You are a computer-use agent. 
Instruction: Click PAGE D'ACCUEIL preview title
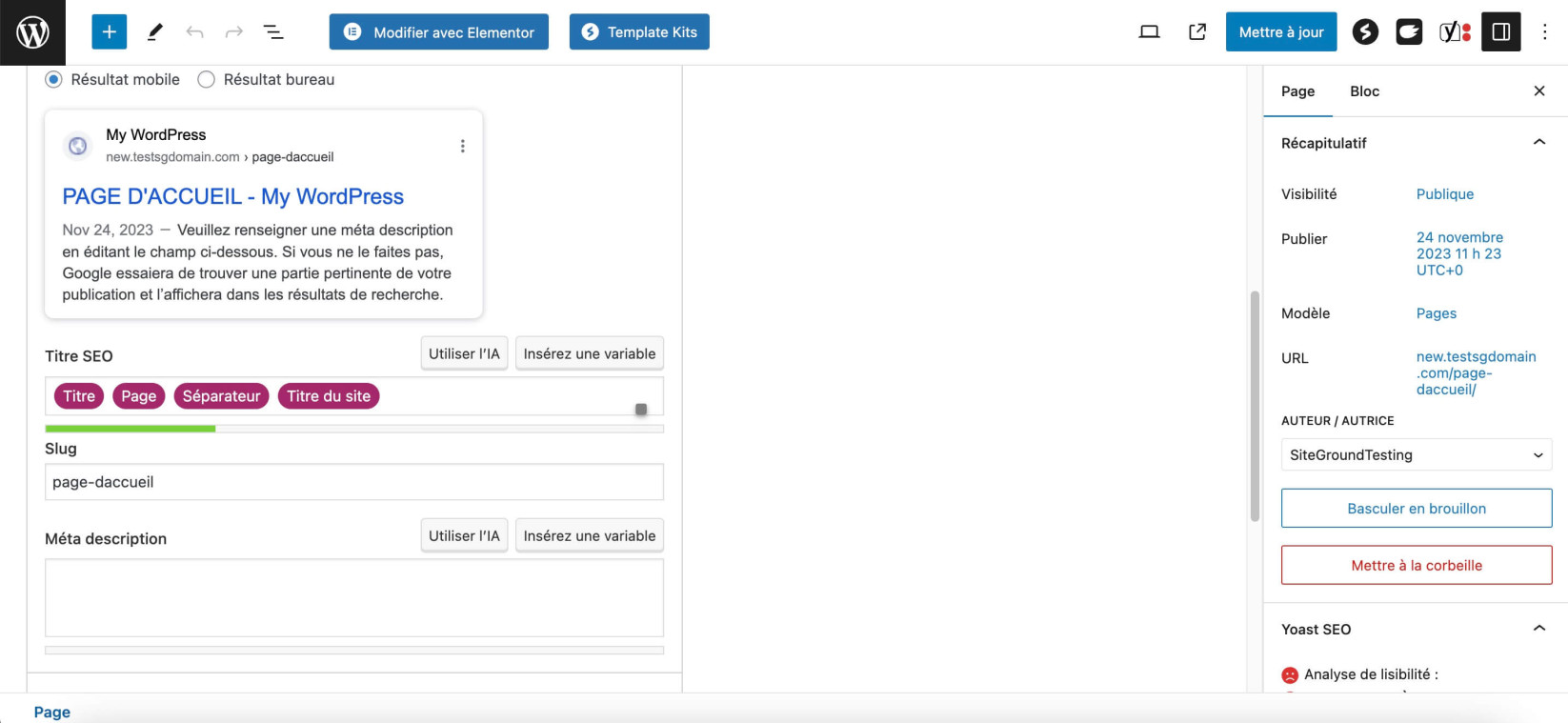(233, 196)
